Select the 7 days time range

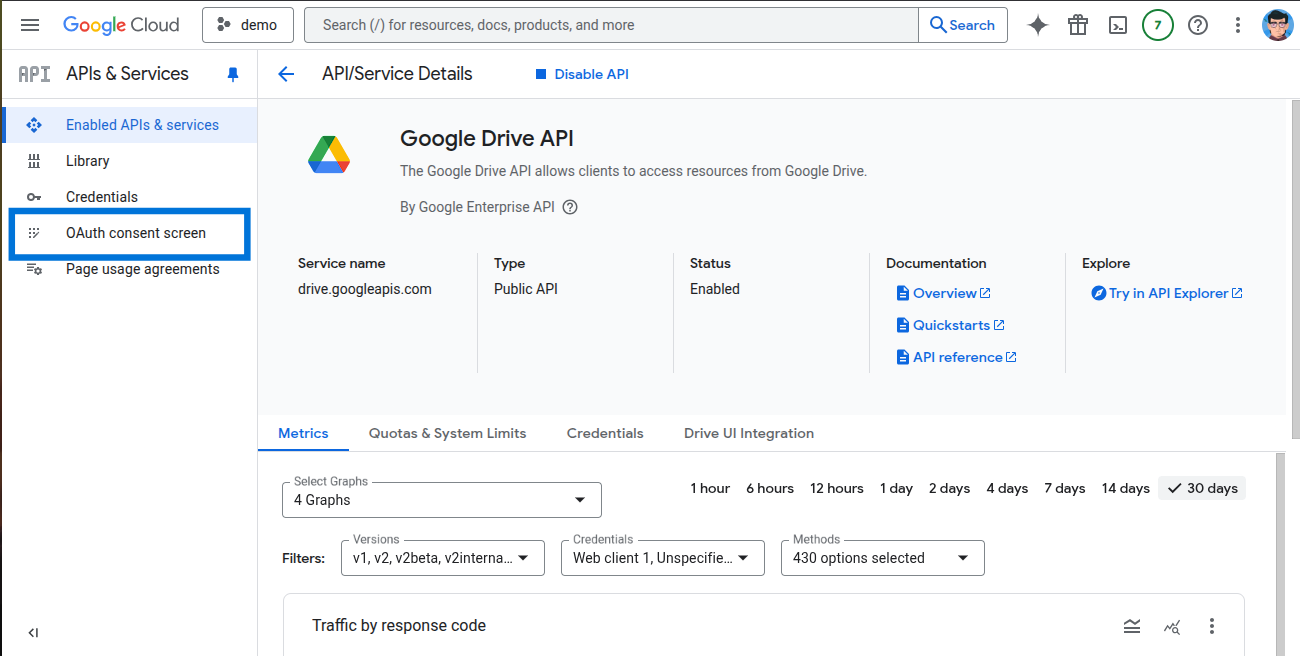(1065, 488)
